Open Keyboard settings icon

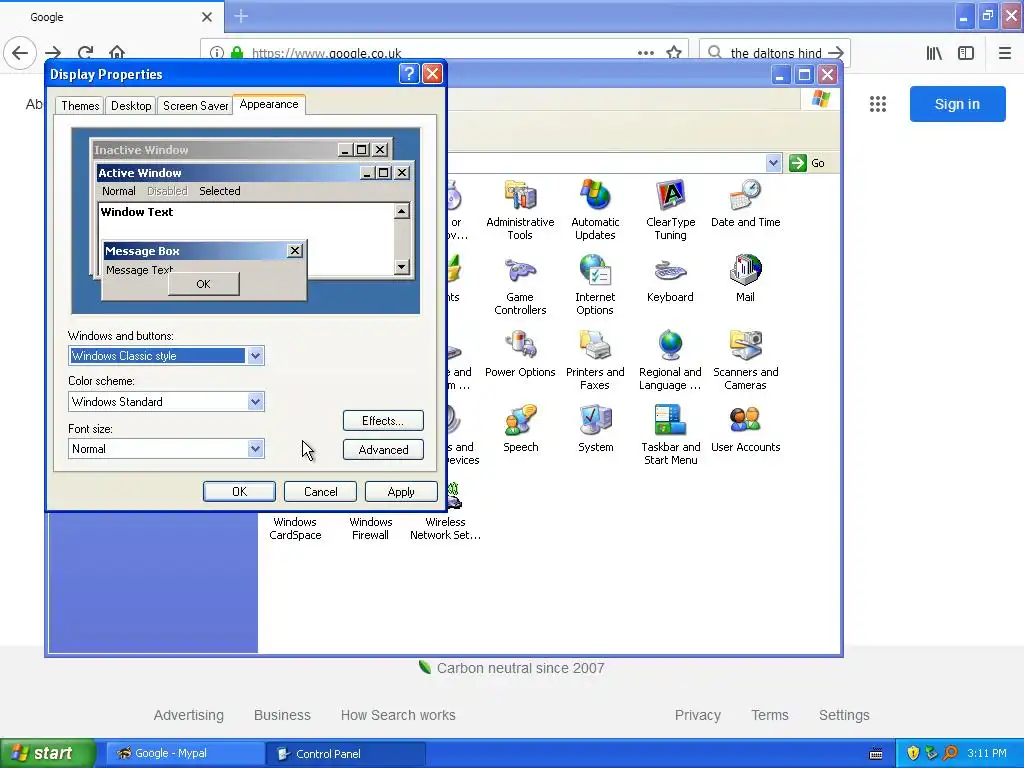(x=670, y=279)
